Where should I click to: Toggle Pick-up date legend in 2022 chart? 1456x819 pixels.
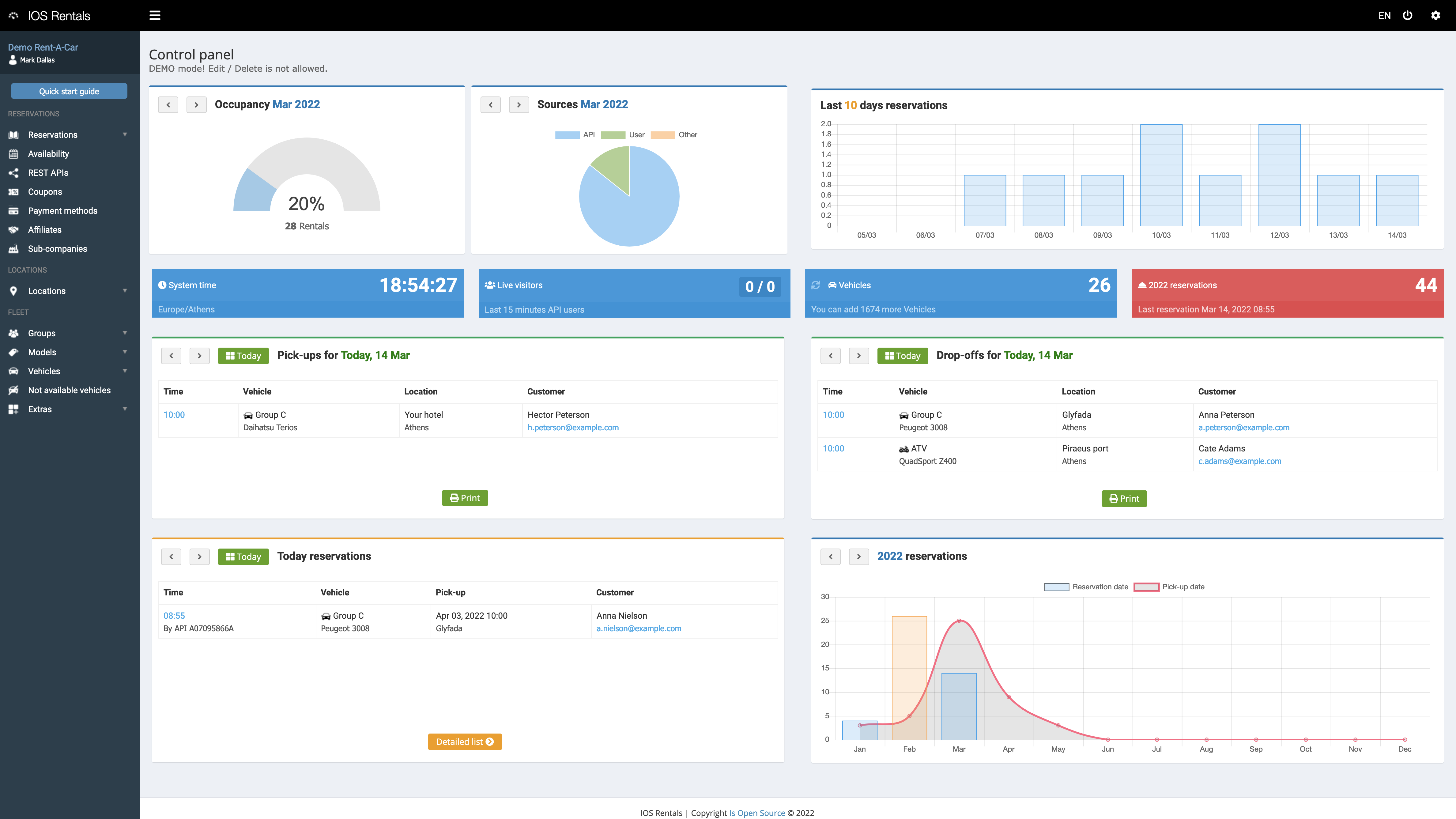[1169, 587]
